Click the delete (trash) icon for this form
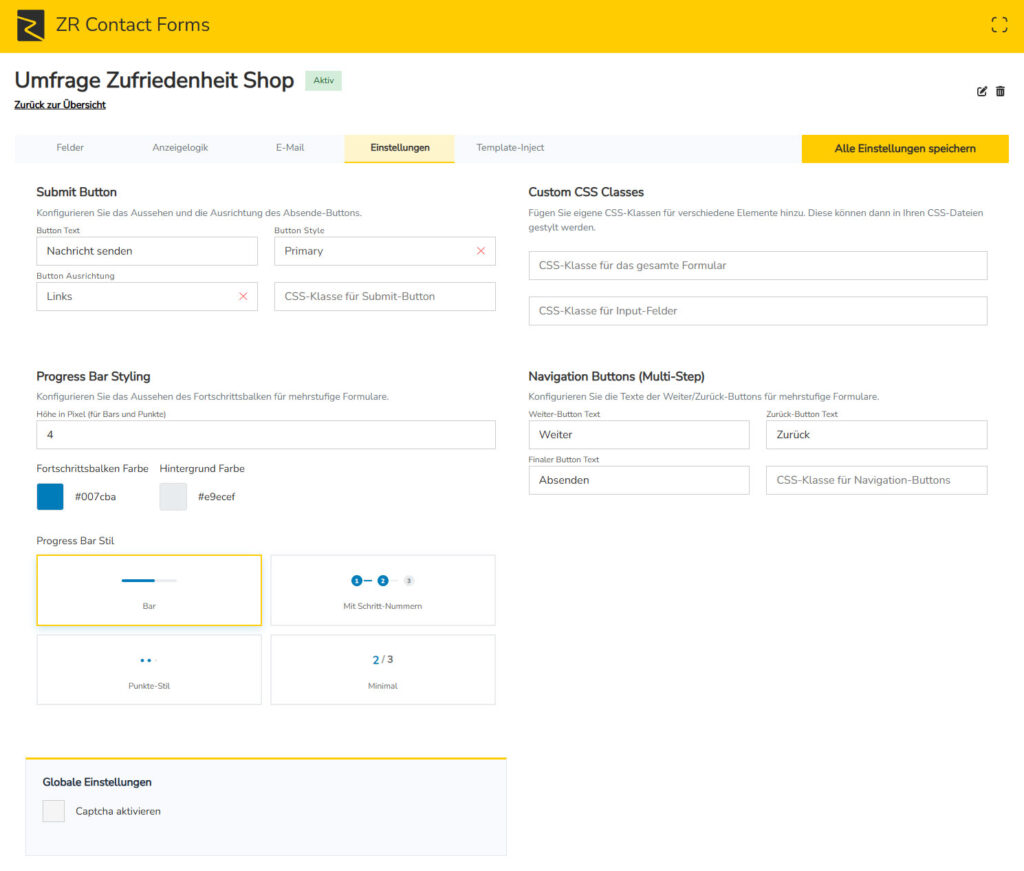Image resolution: width=1024 pixels, height=871 pixels. click(x=1001, y=91)
